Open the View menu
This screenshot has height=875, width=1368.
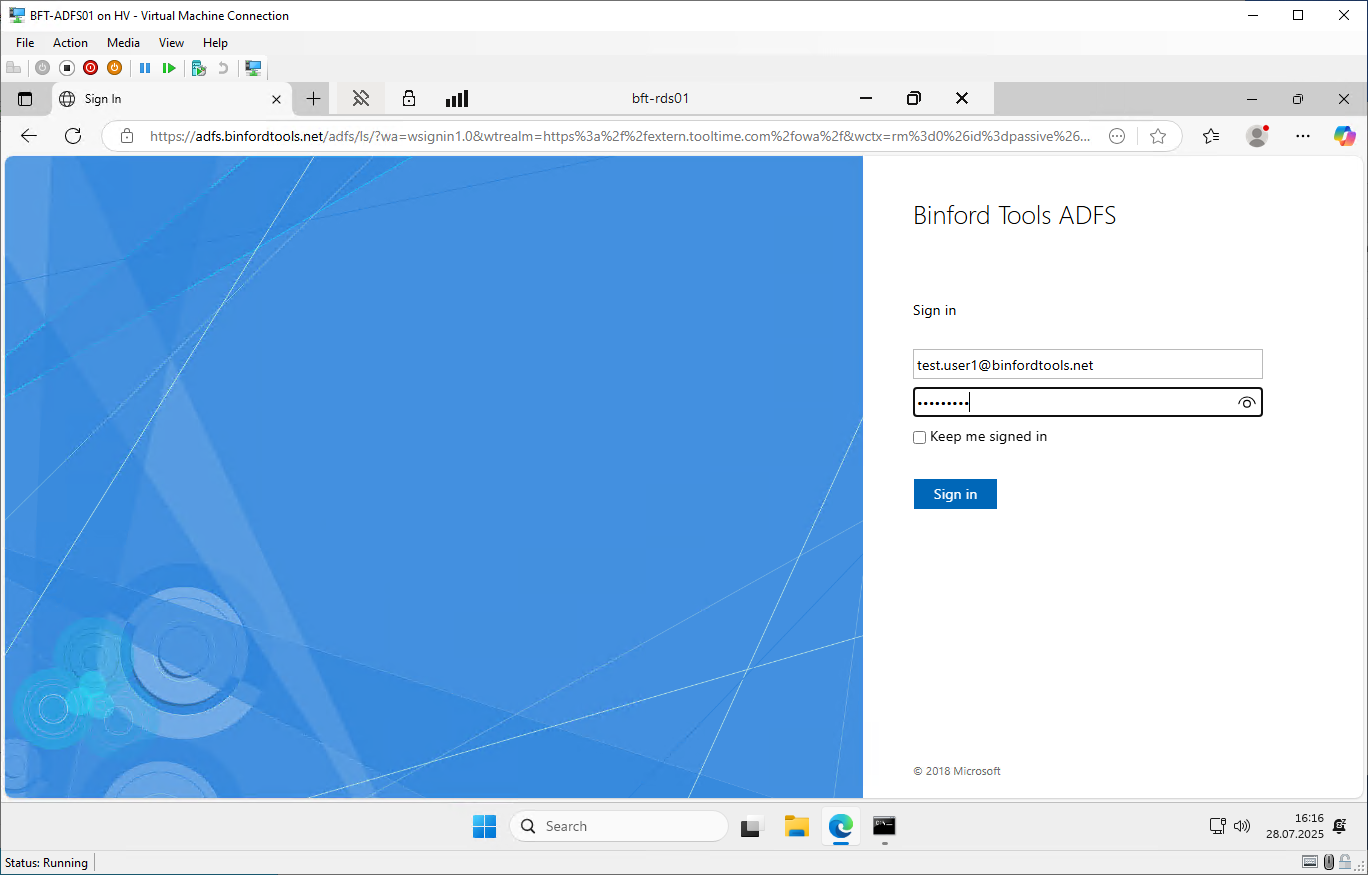click(x=172, y=43)
